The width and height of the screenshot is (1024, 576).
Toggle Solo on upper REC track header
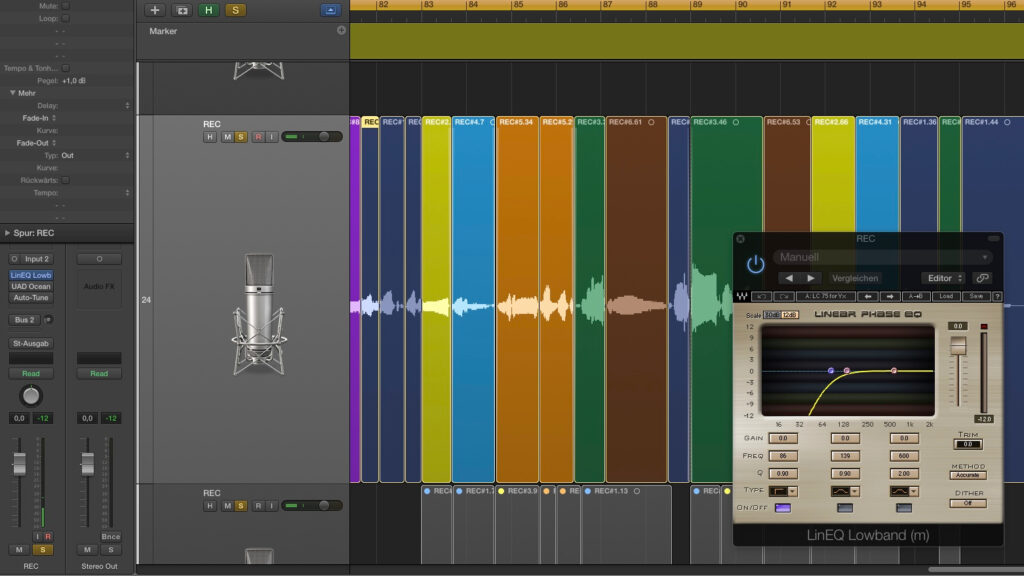pos(241,137)
